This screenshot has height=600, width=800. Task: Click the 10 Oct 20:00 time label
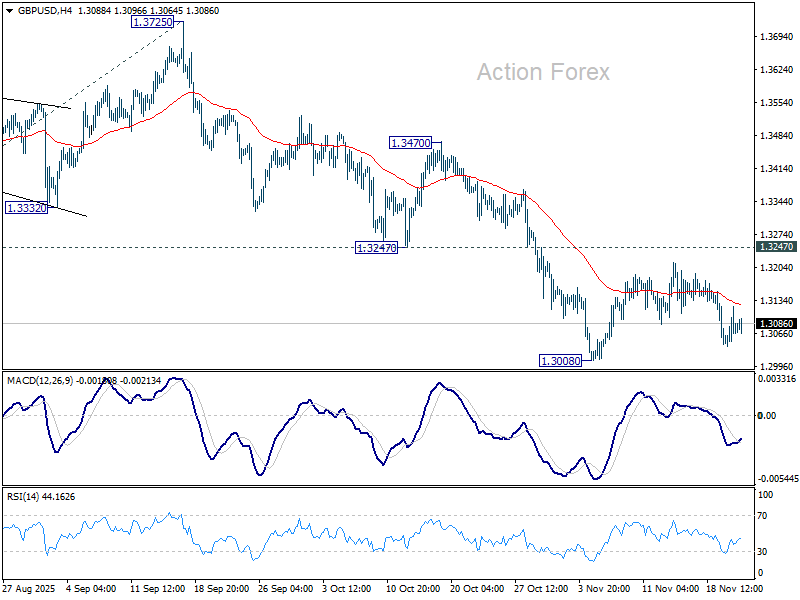tap(413, 589)
